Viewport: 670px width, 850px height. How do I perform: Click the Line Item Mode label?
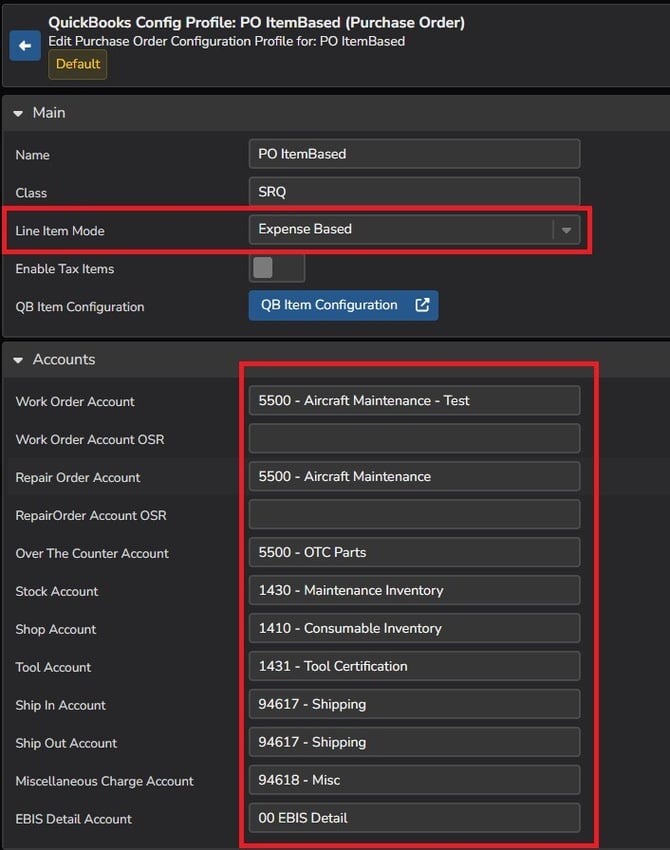[60, 231]
